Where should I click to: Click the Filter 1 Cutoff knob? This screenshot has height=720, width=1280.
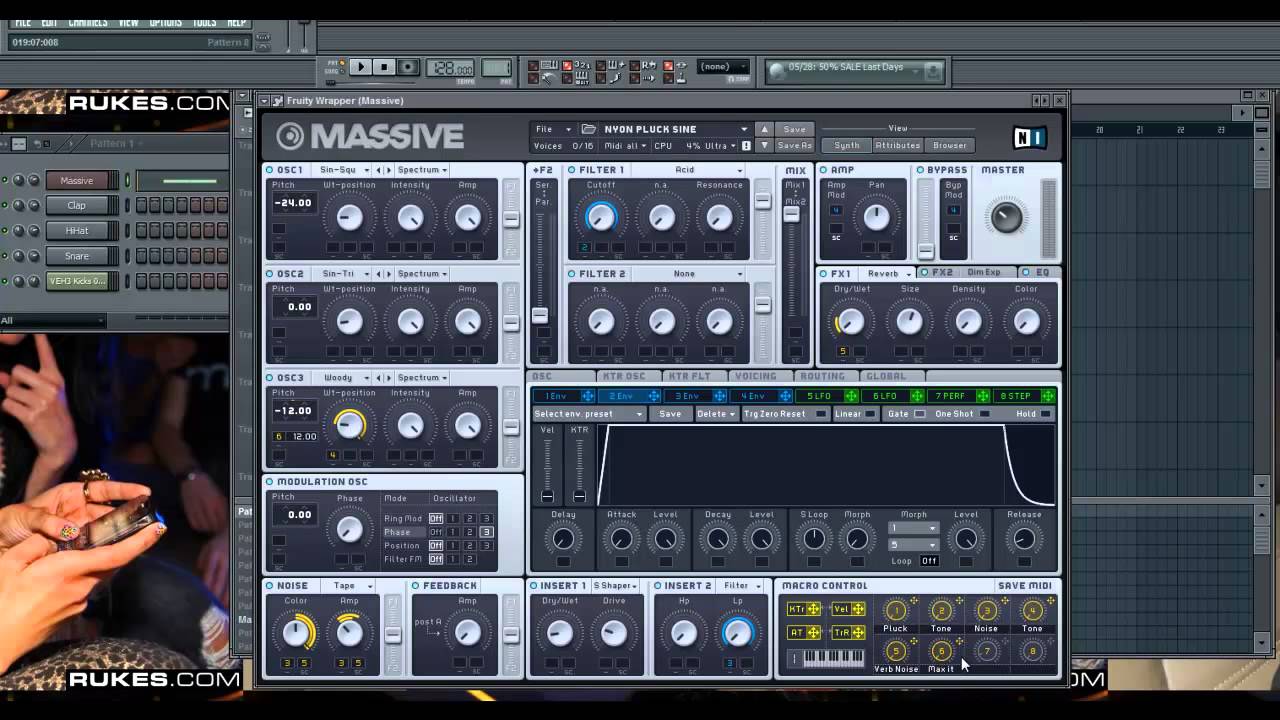coord(601,216)
